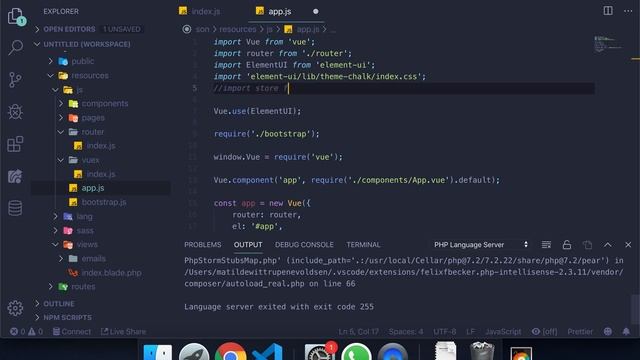Expand the pages folder
The image size is (640, 360).
point(93,118)
